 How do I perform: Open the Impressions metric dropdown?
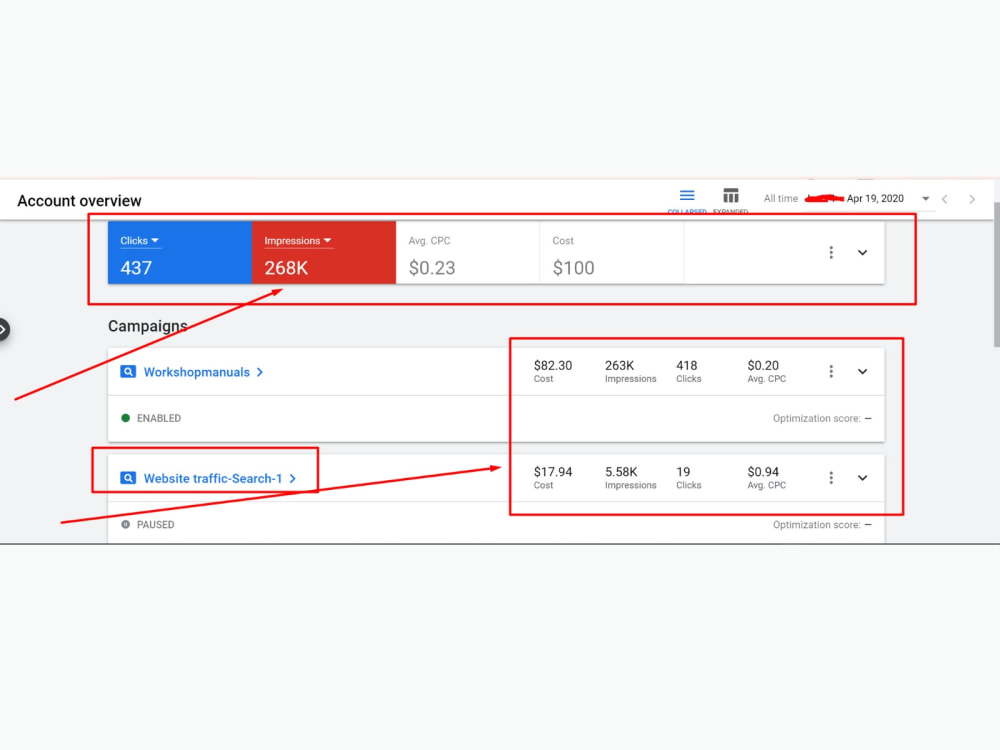298,240
